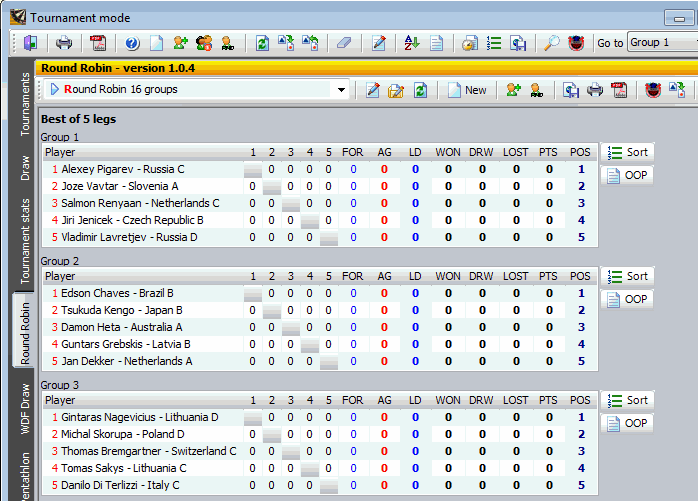This screenshot has height=501, width=698.
Task: Click the numbered list icon in top toolbar
Action: point(494,43)
